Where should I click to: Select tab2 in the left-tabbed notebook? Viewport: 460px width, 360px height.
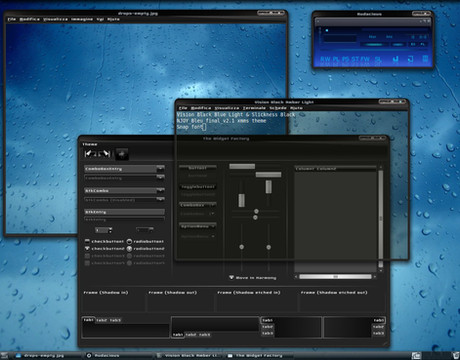tap(267, 327)
